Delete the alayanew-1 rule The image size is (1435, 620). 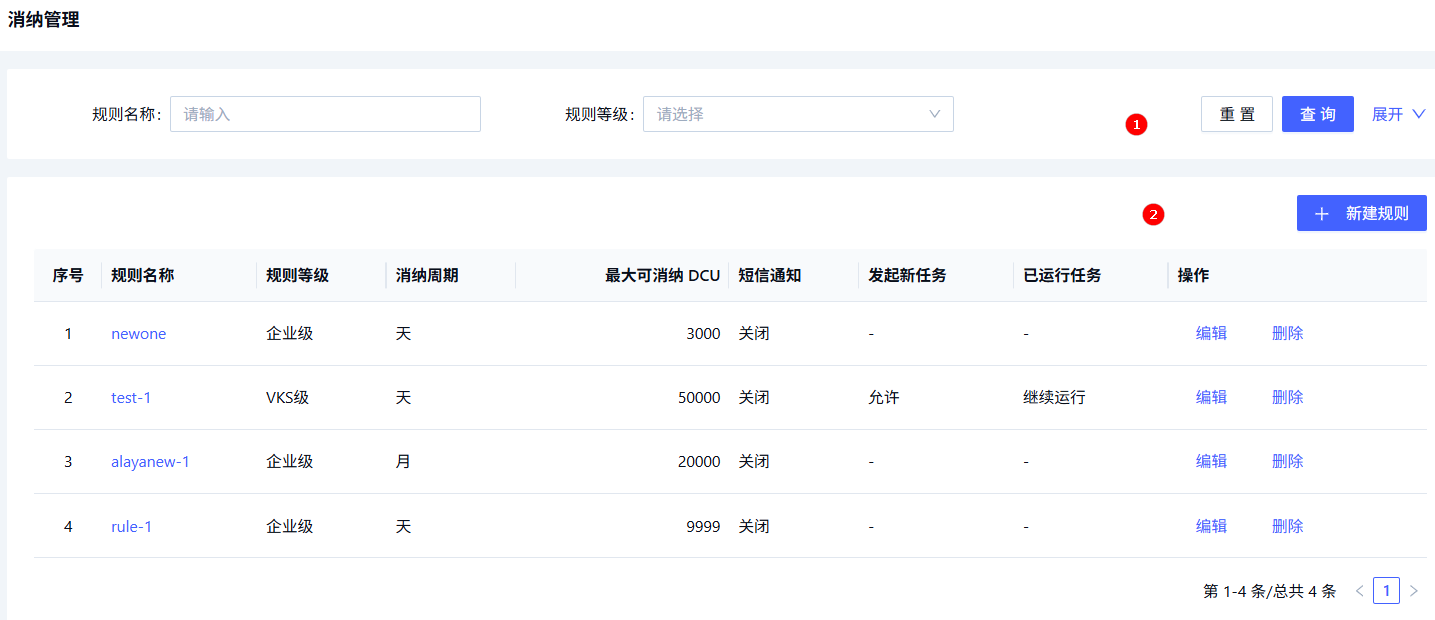pyautogui.click(x=1287, y=462)
